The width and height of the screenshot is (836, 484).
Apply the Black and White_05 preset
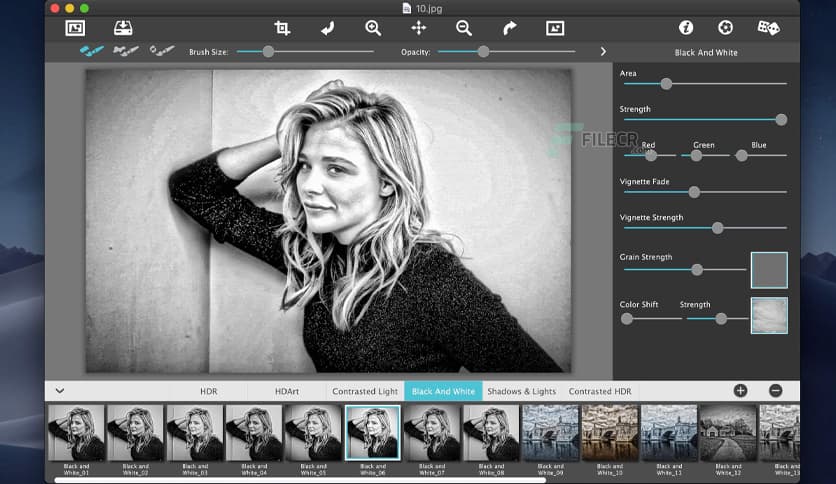(x=313, y=433)
